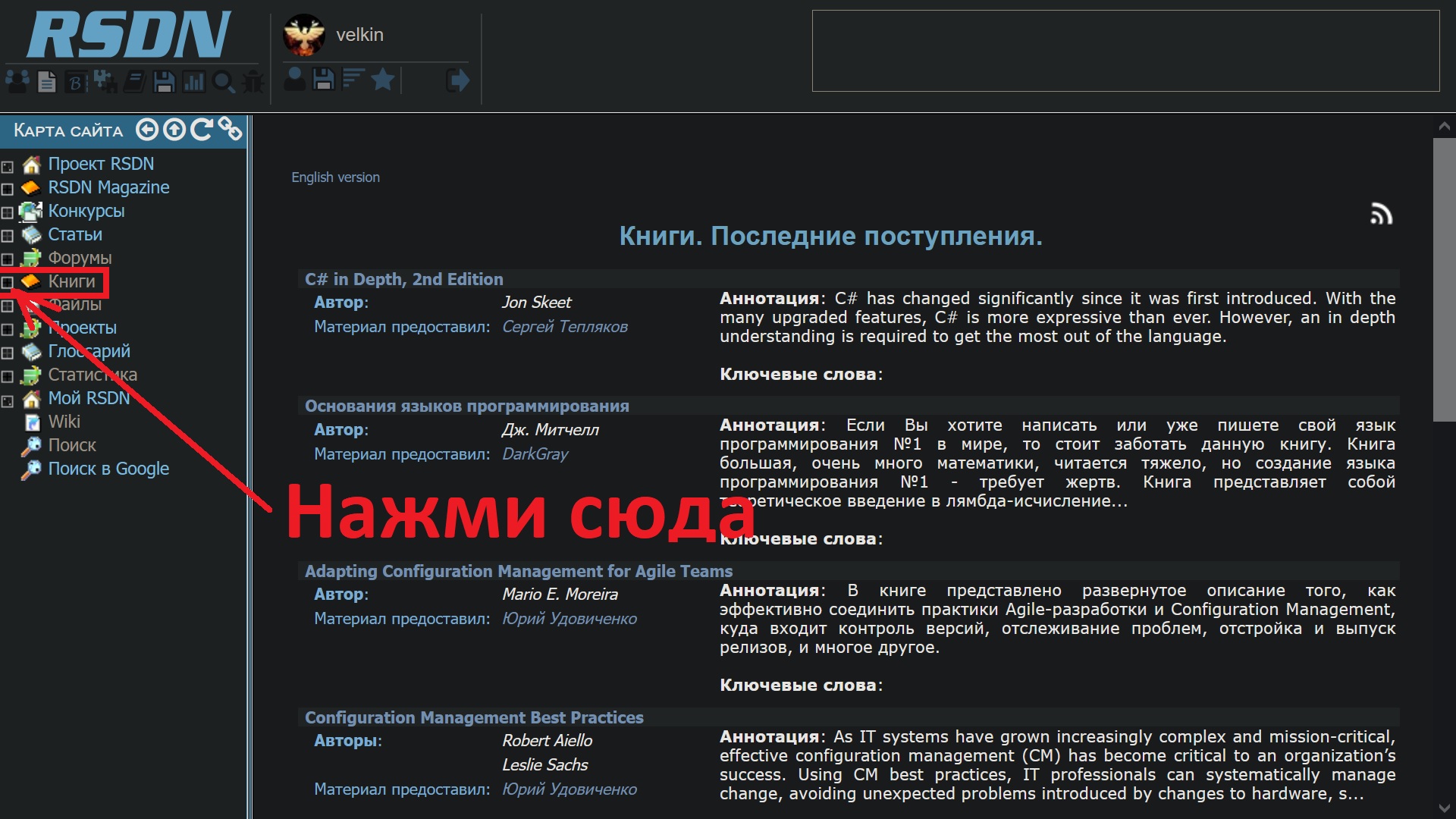Click the chain link icon in site map header
Image resolution: width=1456 pixels, height=819 pixels.
point(230,129)
